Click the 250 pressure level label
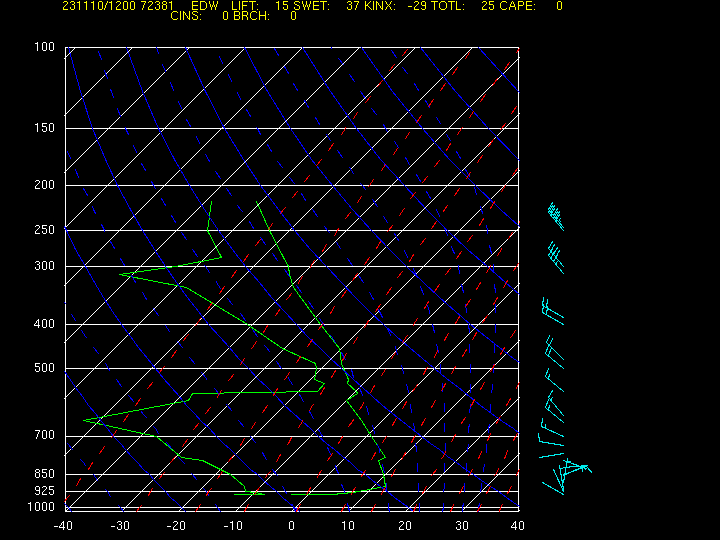 tap(45, 230)
